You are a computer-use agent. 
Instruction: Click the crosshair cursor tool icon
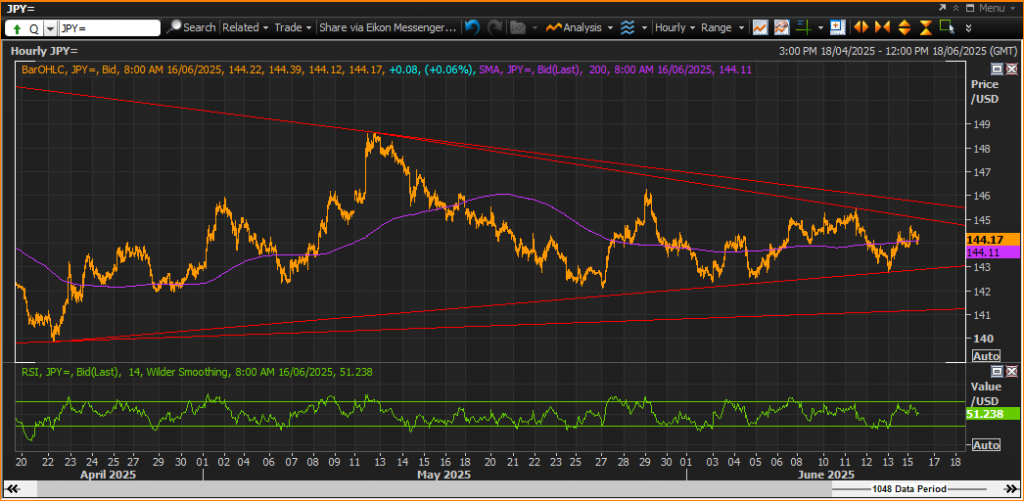[804, 27]
